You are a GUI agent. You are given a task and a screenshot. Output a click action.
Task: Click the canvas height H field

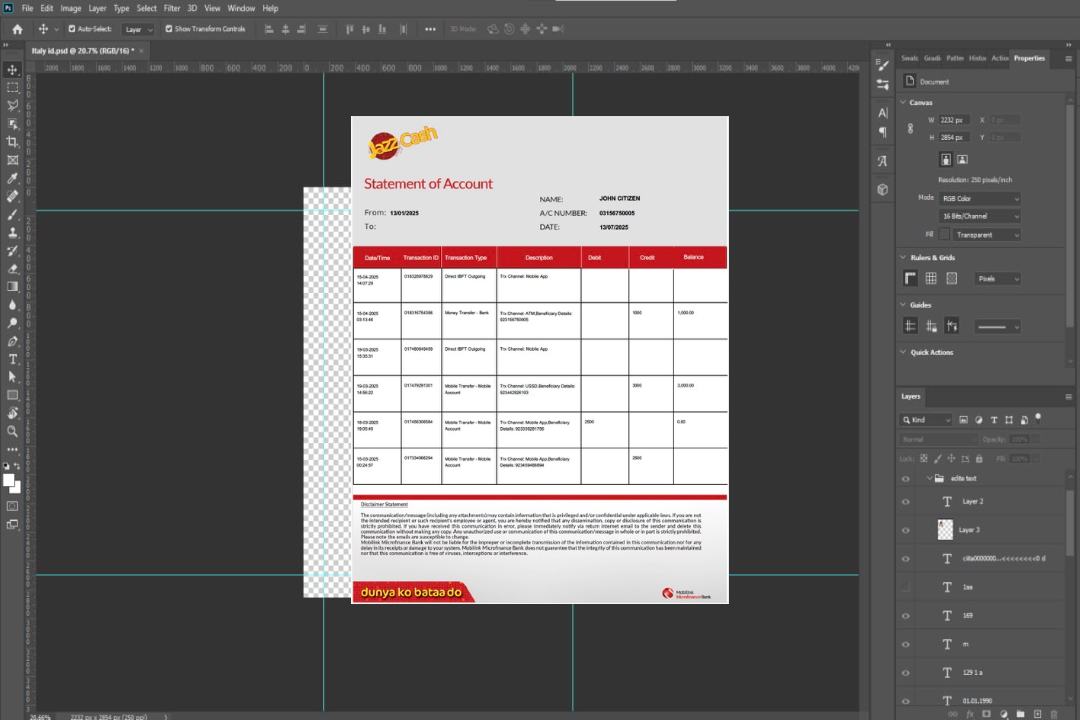pos(955,138)
